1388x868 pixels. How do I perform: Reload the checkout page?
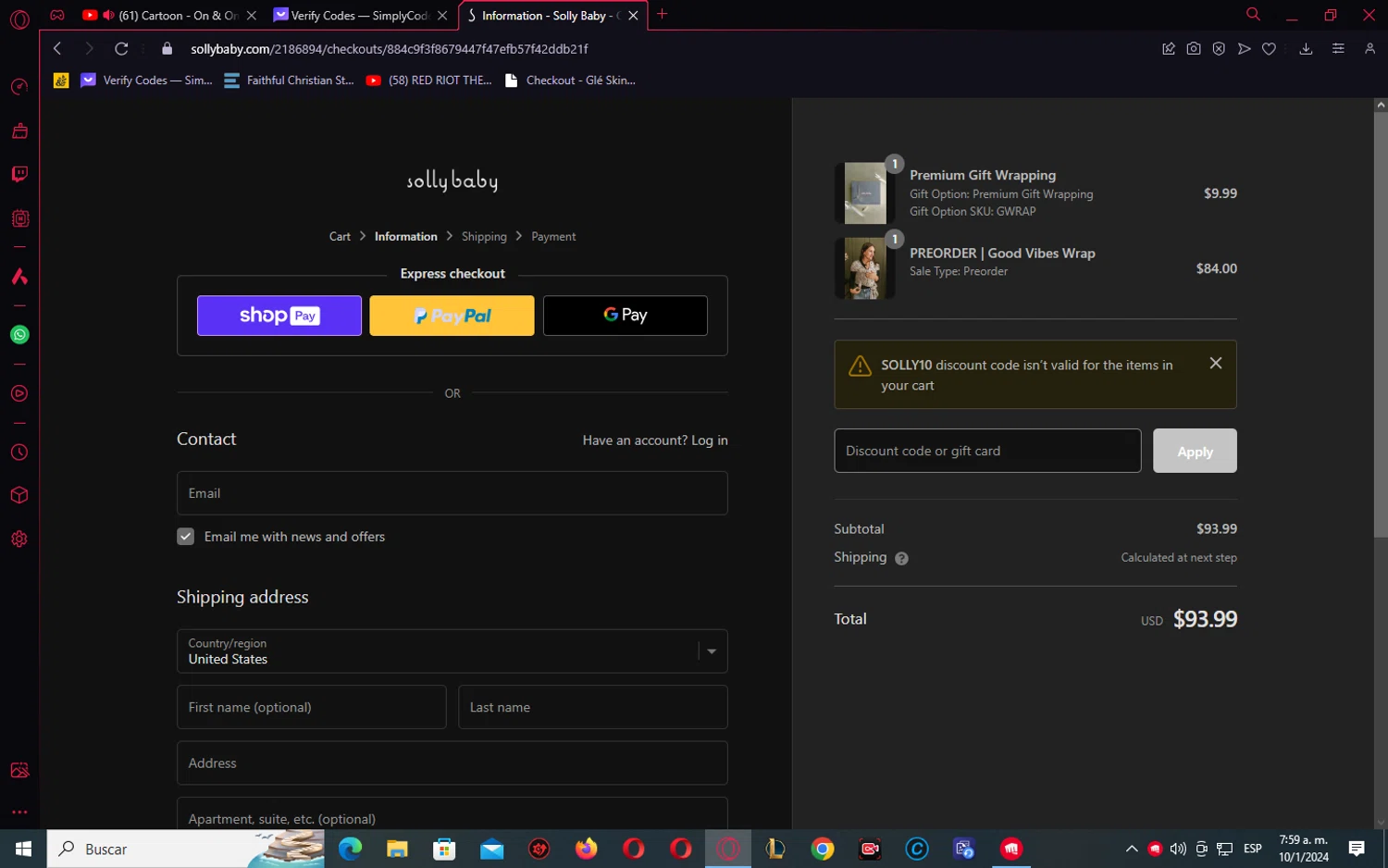tap(121, 49)
